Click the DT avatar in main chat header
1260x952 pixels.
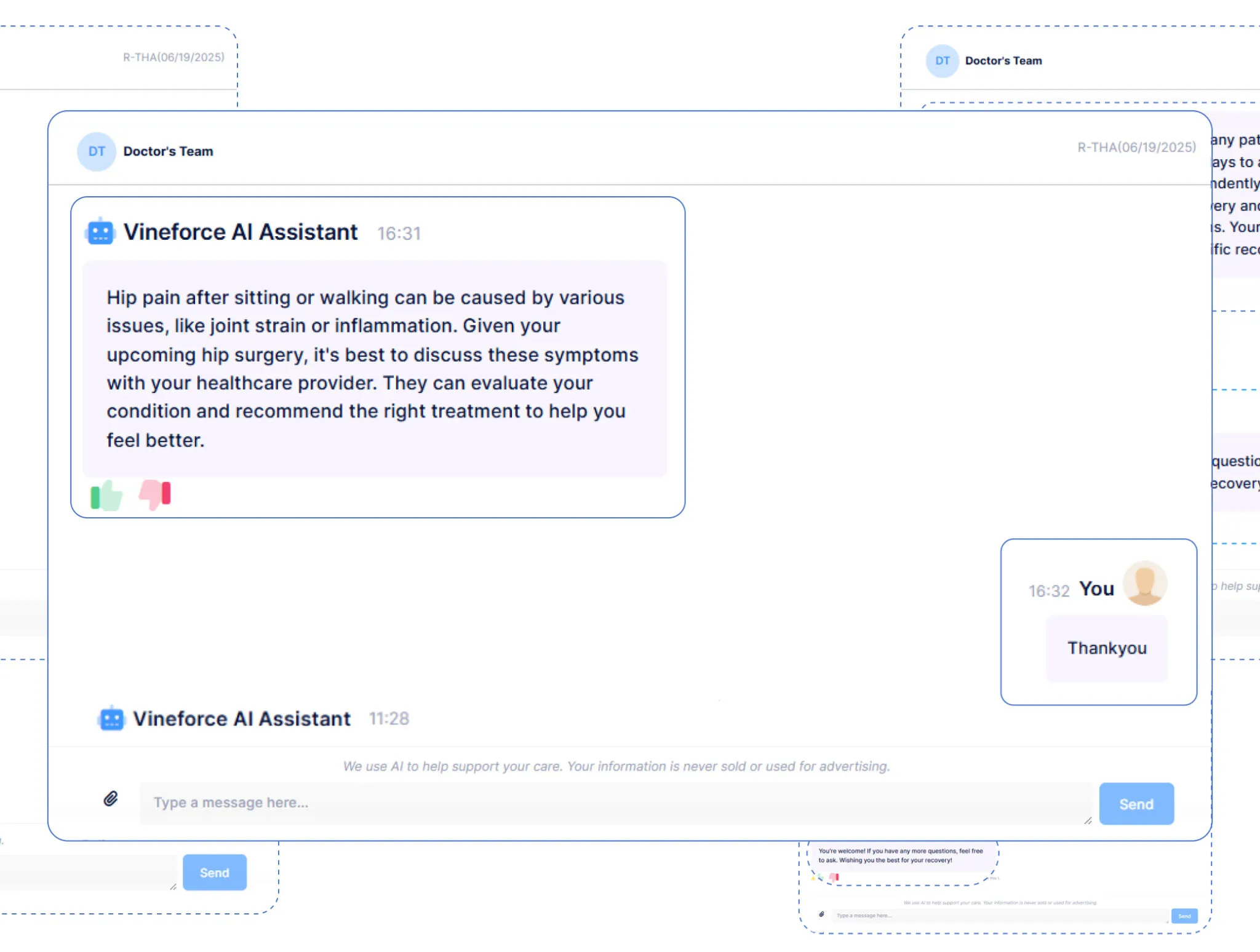97,151
